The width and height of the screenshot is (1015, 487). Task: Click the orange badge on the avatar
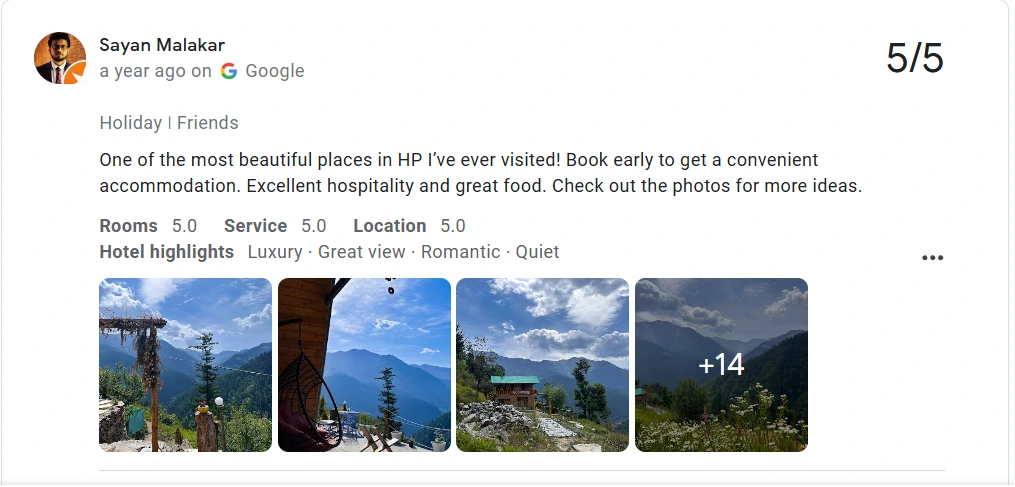click(x=76, y=74)
